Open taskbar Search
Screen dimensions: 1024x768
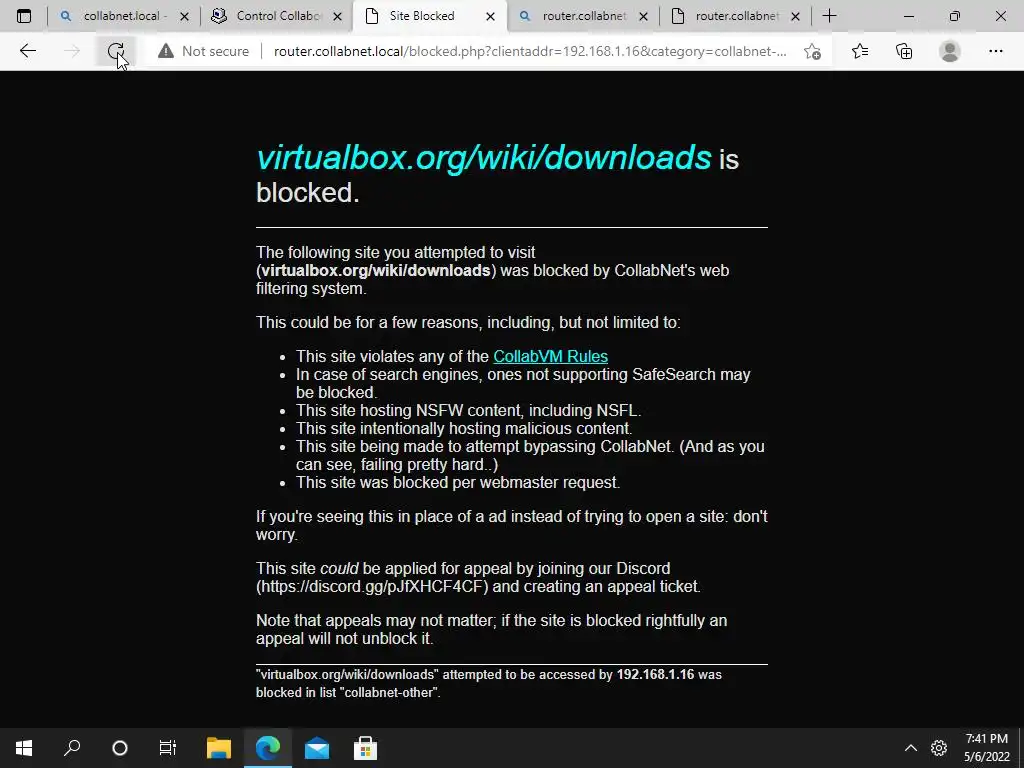tap(72, 748)
